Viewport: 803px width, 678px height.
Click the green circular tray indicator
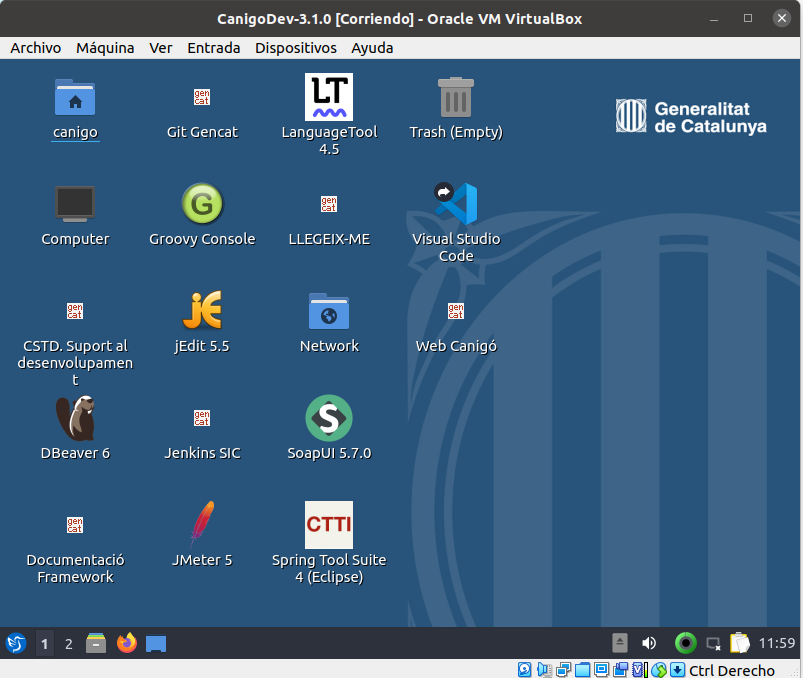[685, 643]
